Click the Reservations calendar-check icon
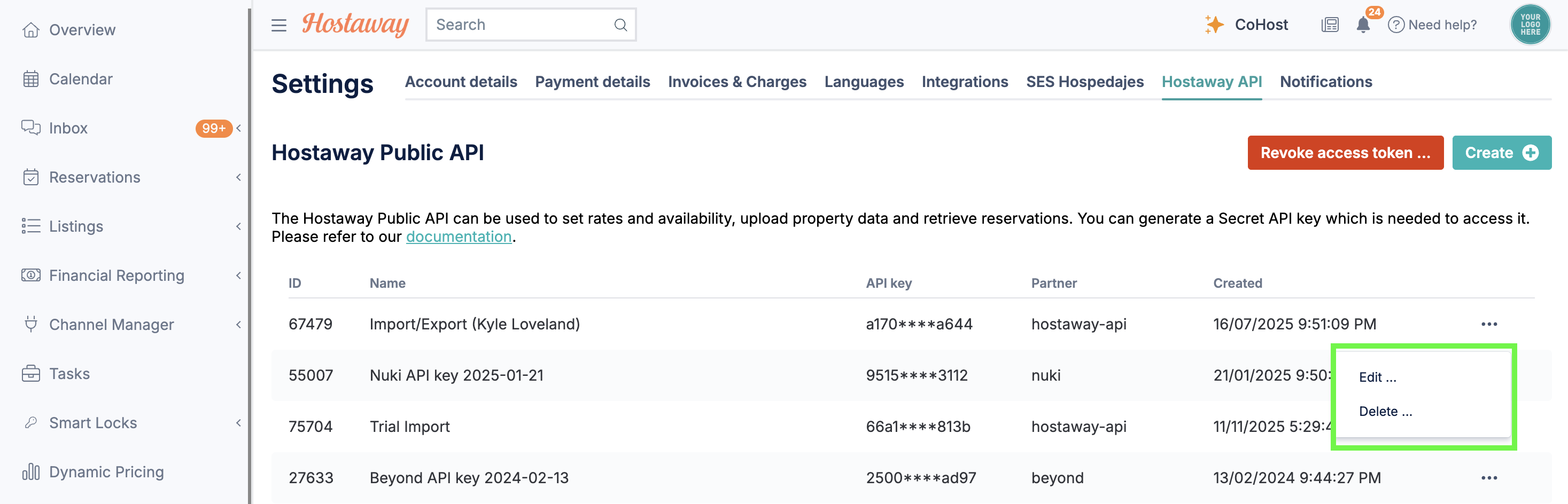This screenshot has height=504, width=1568. pos(30,177)
